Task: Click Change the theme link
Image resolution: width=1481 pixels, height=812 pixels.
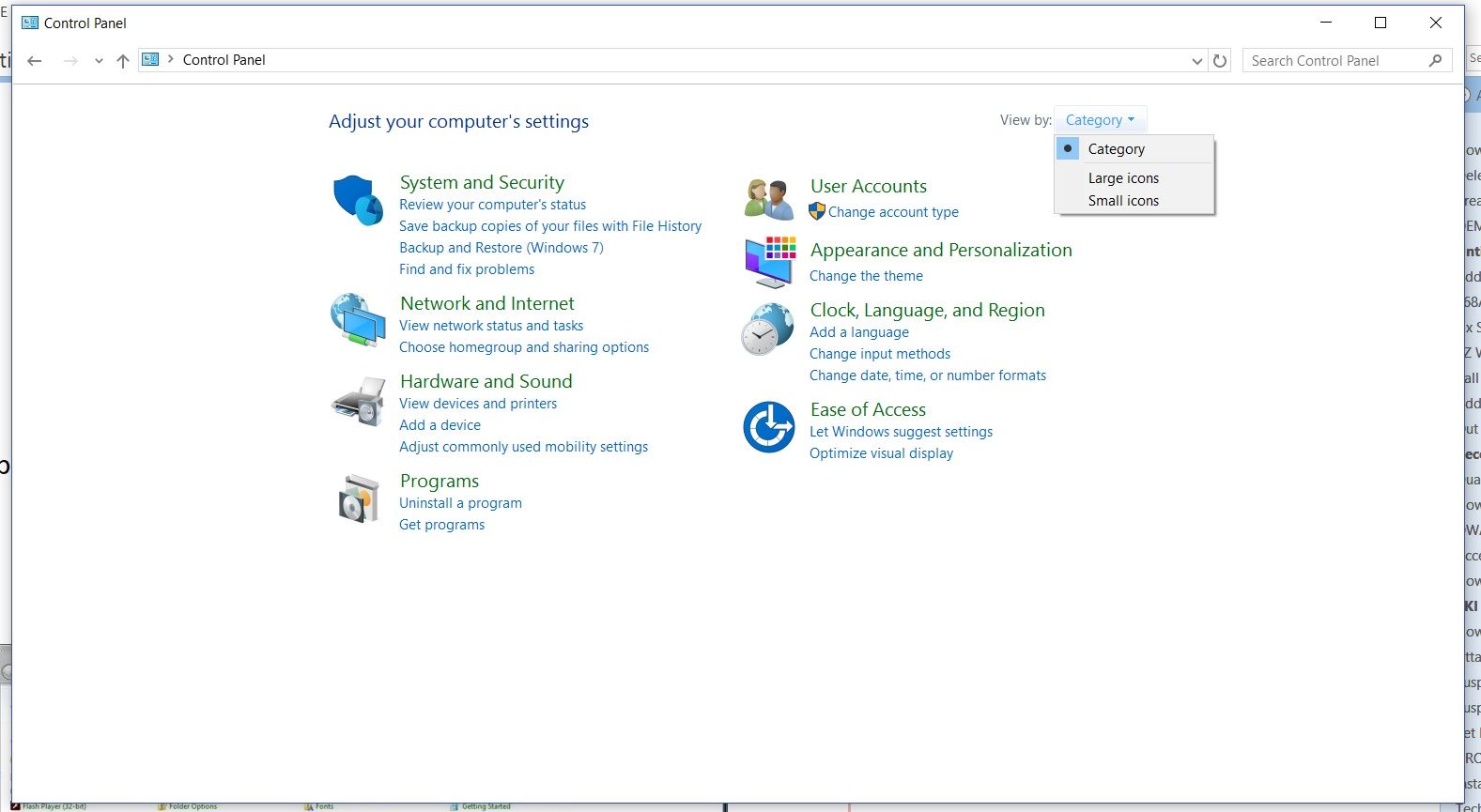Action: pyautogui.click(x=866, y=276)
